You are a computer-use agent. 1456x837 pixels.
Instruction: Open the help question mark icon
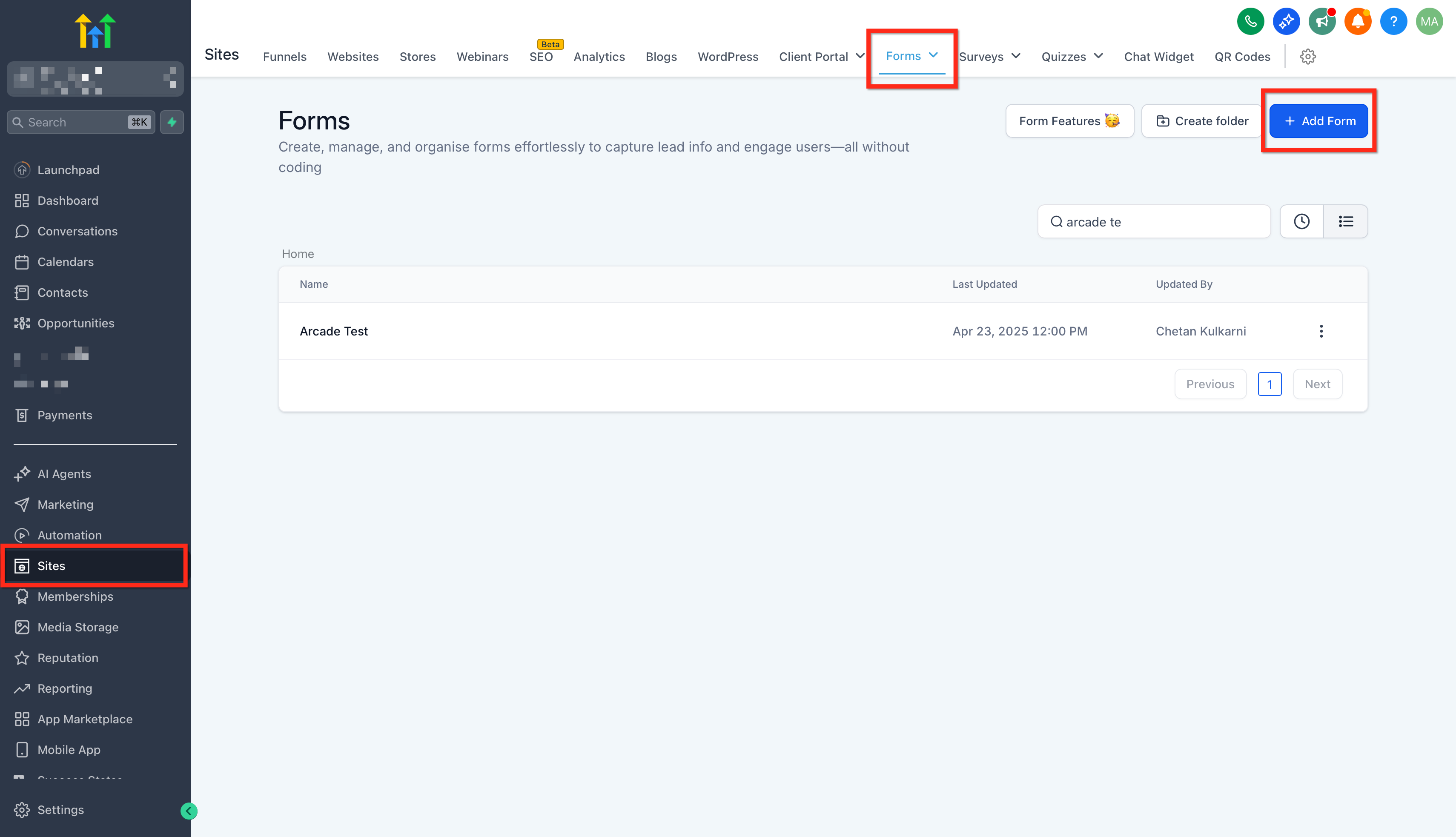1393,22
